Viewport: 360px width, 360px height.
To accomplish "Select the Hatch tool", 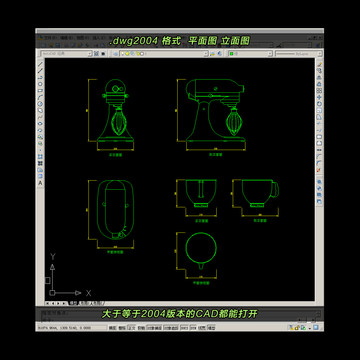I will tap(40, 157).
